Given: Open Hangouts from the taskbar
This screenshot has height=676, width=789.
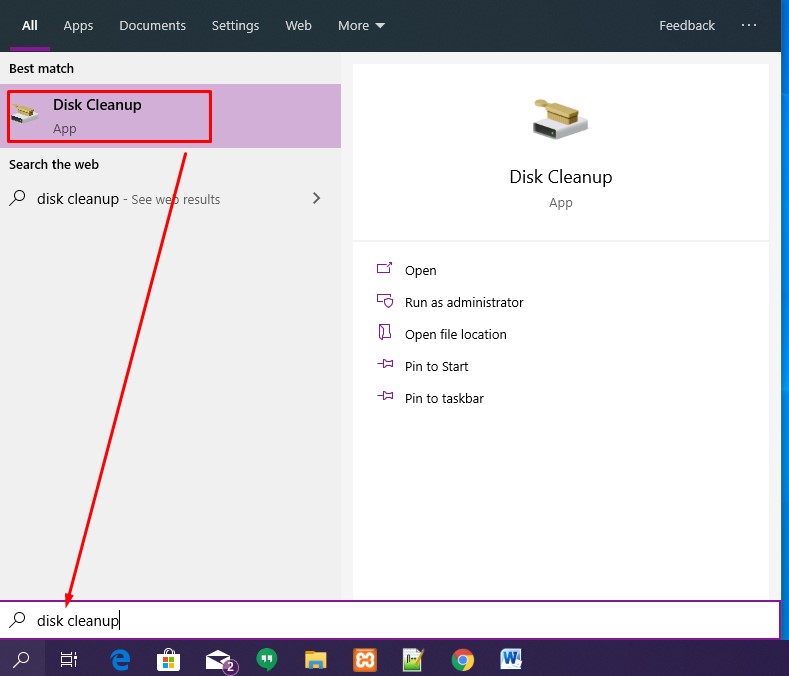Looking at the screenshot, I should click(267, 659).
